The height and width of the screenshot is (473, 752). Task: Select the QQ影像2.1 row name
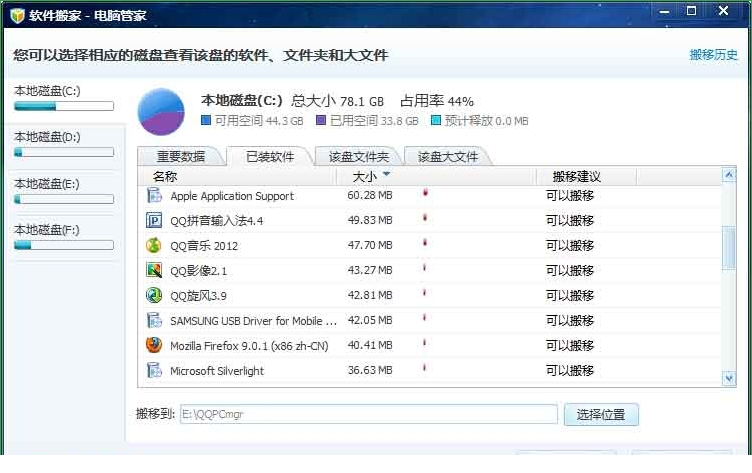(199, 271)
